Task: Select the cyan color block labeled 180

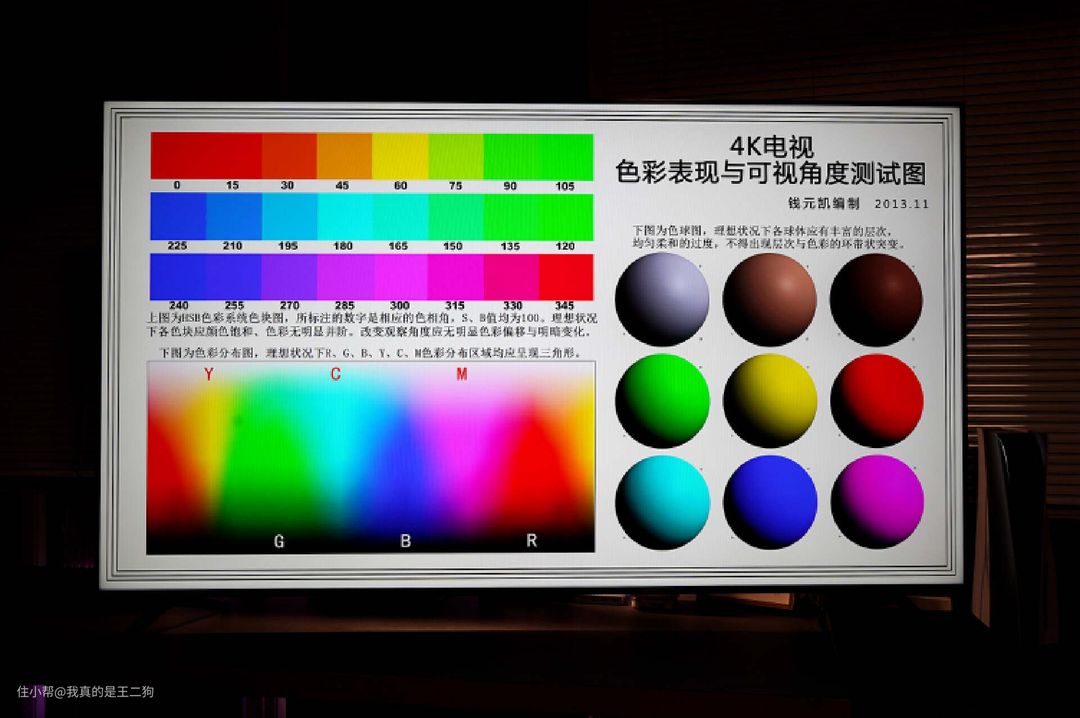Action: coord(344,216)
